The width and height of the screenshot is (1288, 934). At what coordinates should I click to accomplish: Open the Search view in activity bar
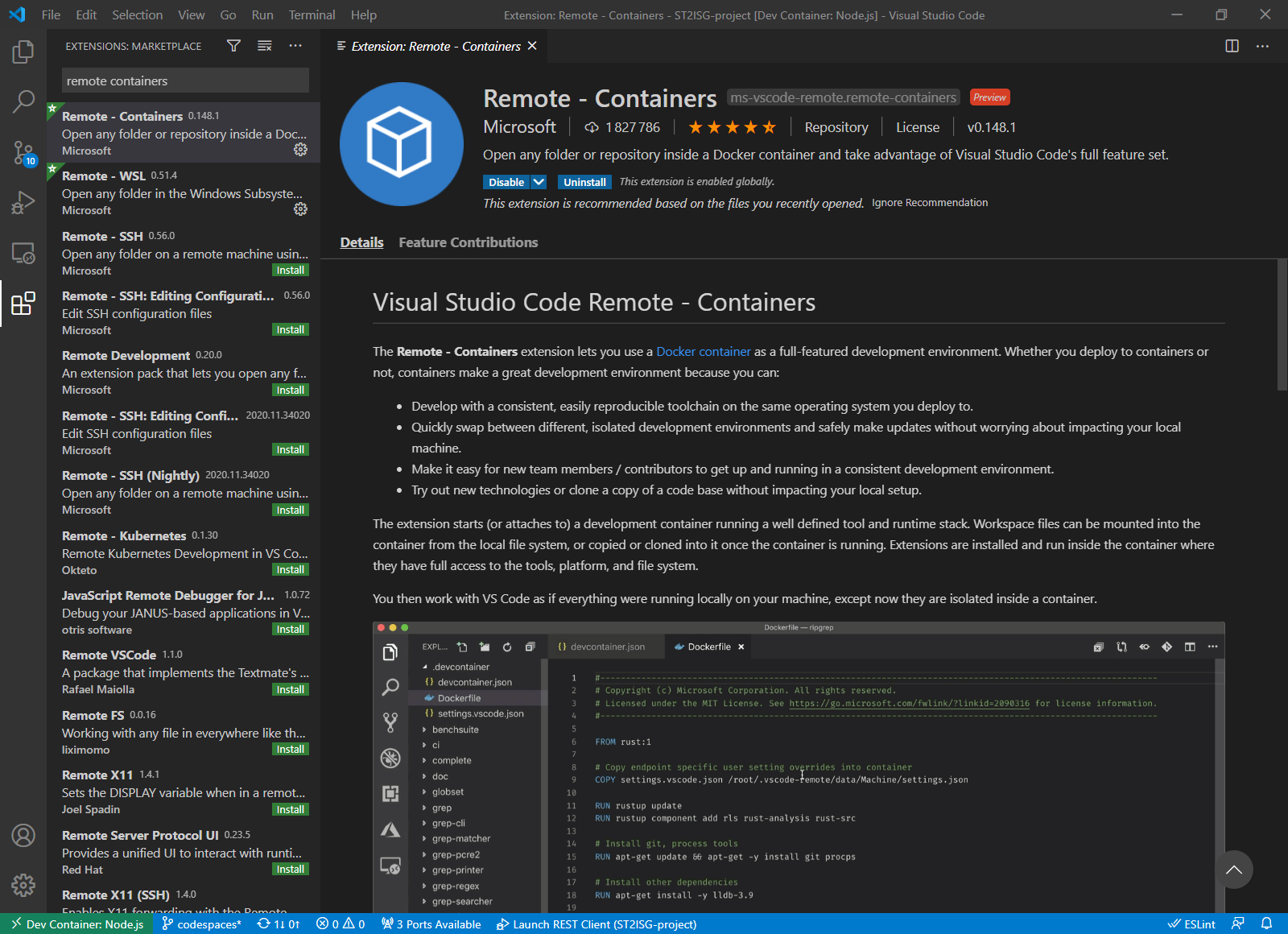pyautogui.click(x=23, y=101)
